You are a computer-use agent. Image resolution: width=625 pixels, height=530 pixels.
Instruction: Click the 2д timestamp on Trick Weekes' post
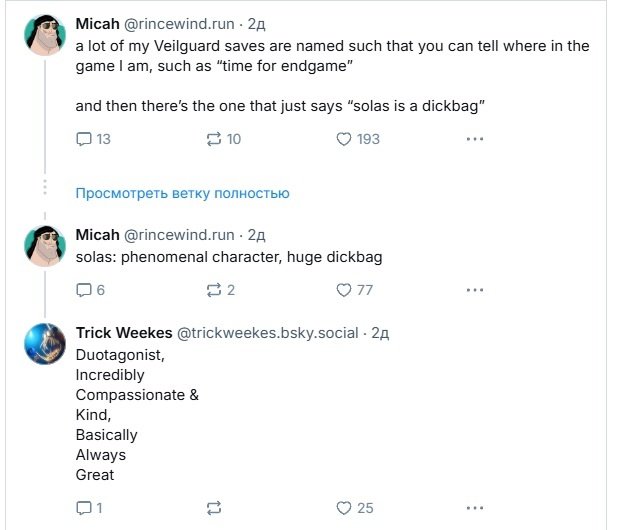point(380,333)
